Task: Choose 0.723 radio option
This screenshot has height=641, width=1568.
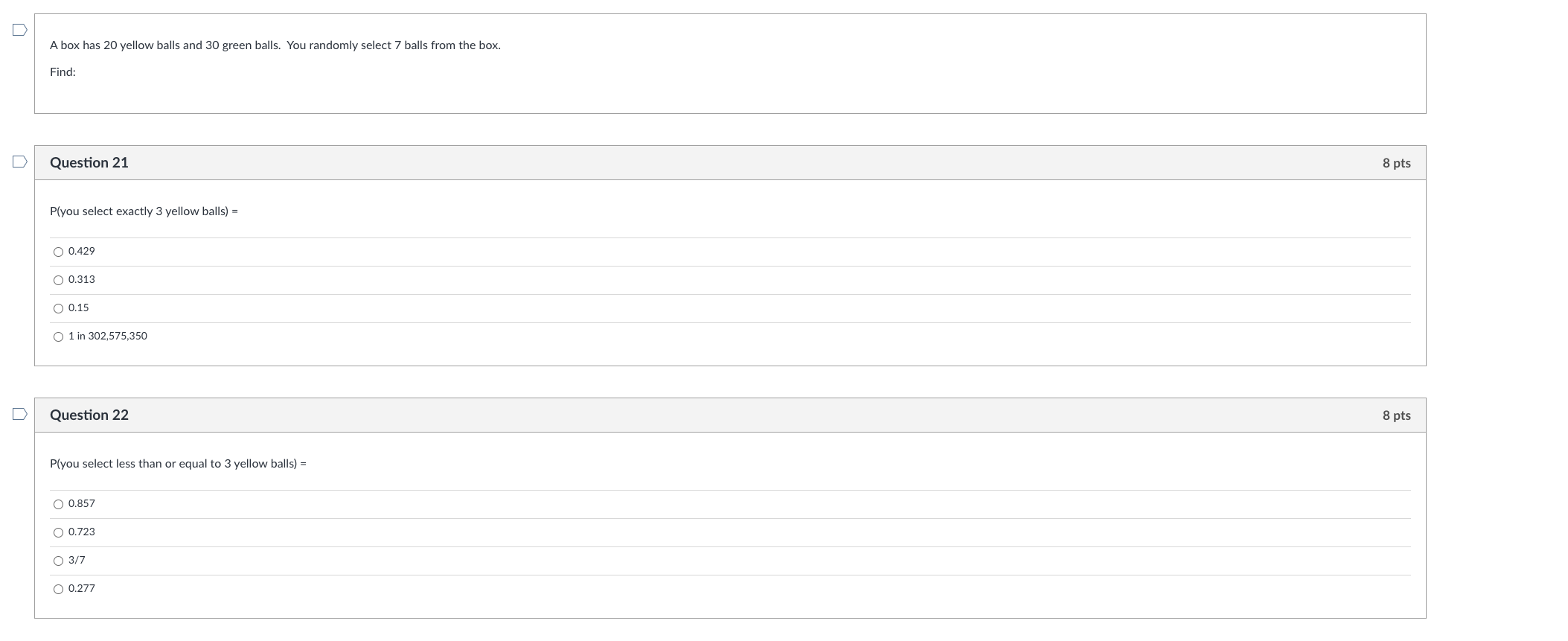Action: click(58, 532)
